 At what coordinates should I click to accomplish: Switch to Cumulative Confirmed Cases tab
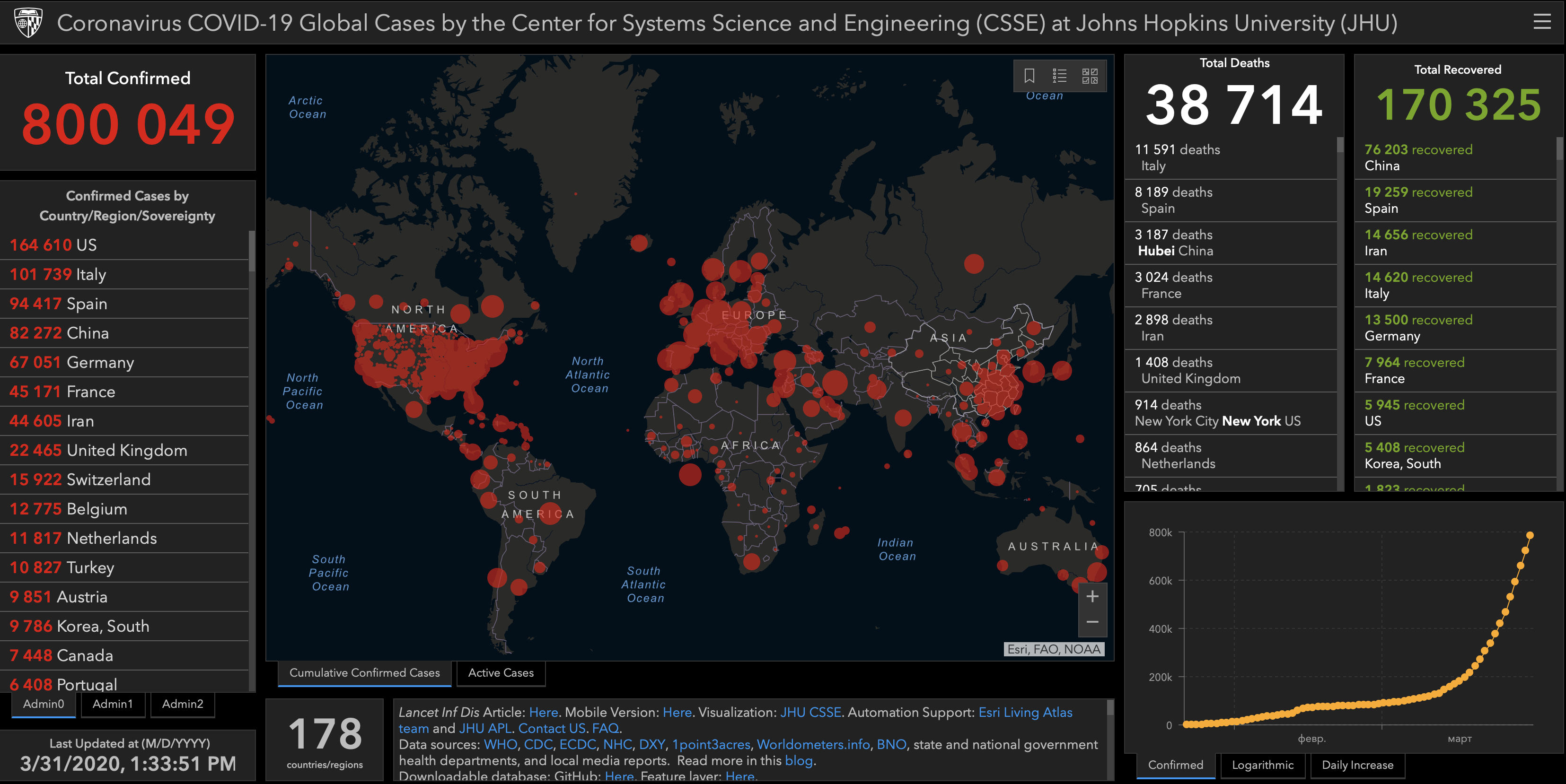(x=365, y=673)
